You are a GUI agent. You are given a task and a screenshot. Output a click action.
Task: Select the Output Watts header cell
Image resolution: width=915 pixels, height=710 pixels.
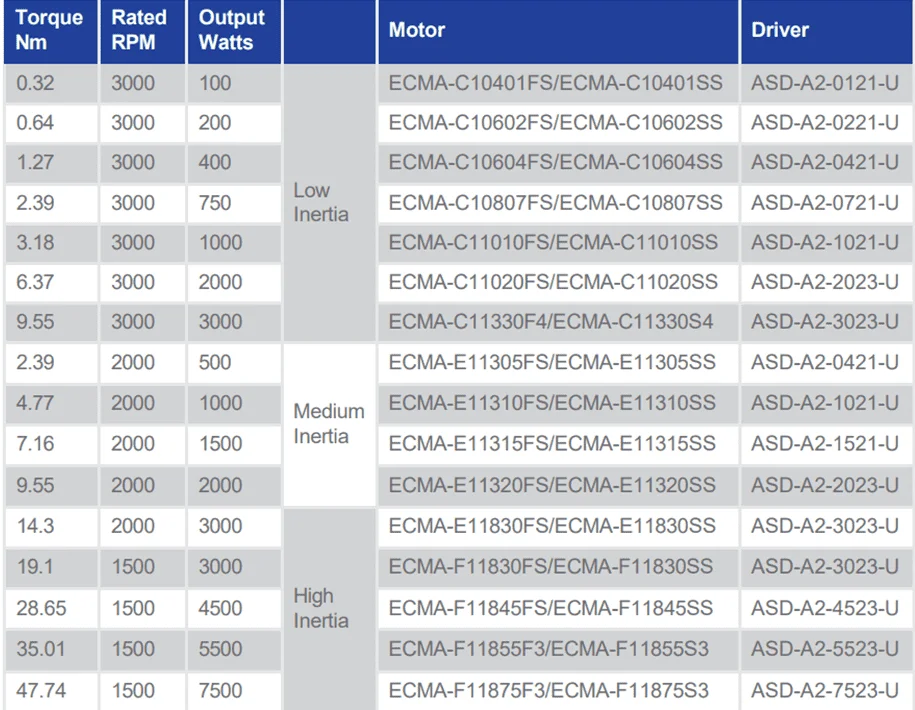coord(234,31)
